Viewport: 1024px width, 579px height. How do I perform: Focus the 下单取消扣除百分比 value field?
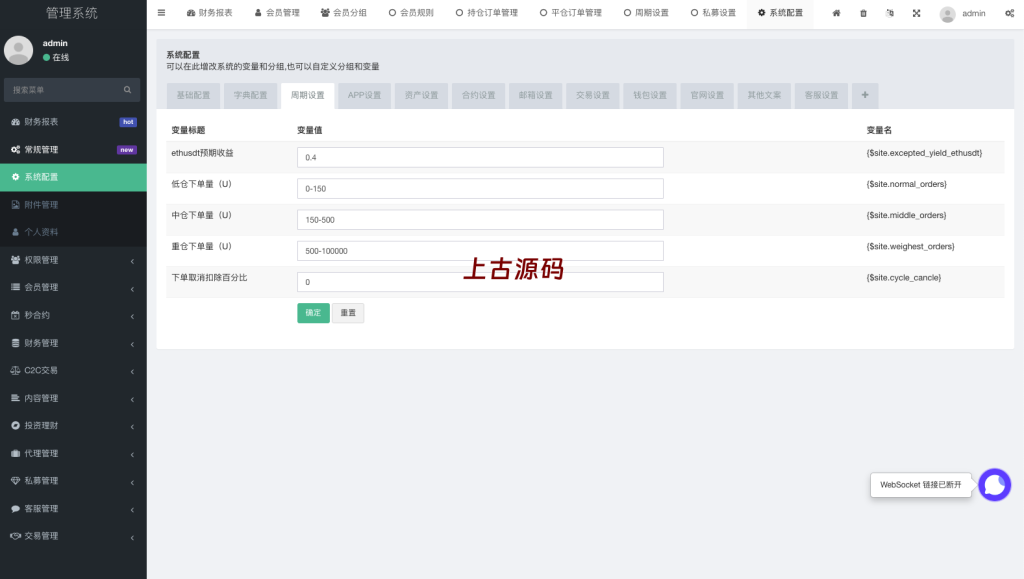point(480,282)
